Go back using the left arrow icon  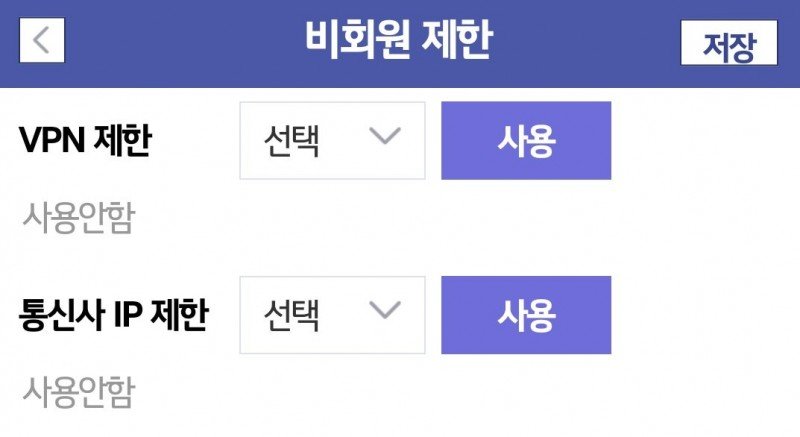point(42,40)
